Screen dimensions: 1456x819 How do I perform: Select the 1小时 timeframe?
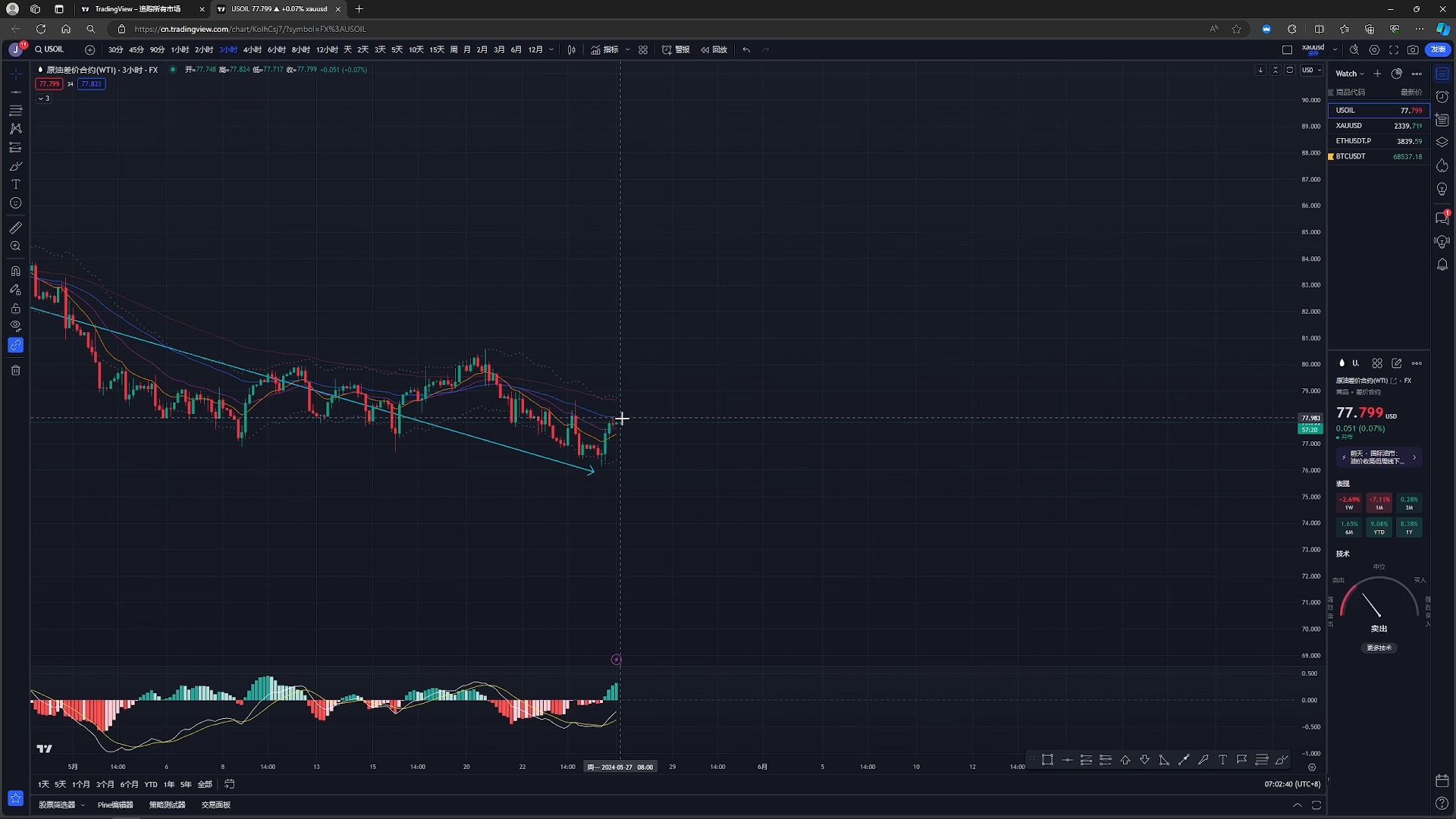point(180,50)
